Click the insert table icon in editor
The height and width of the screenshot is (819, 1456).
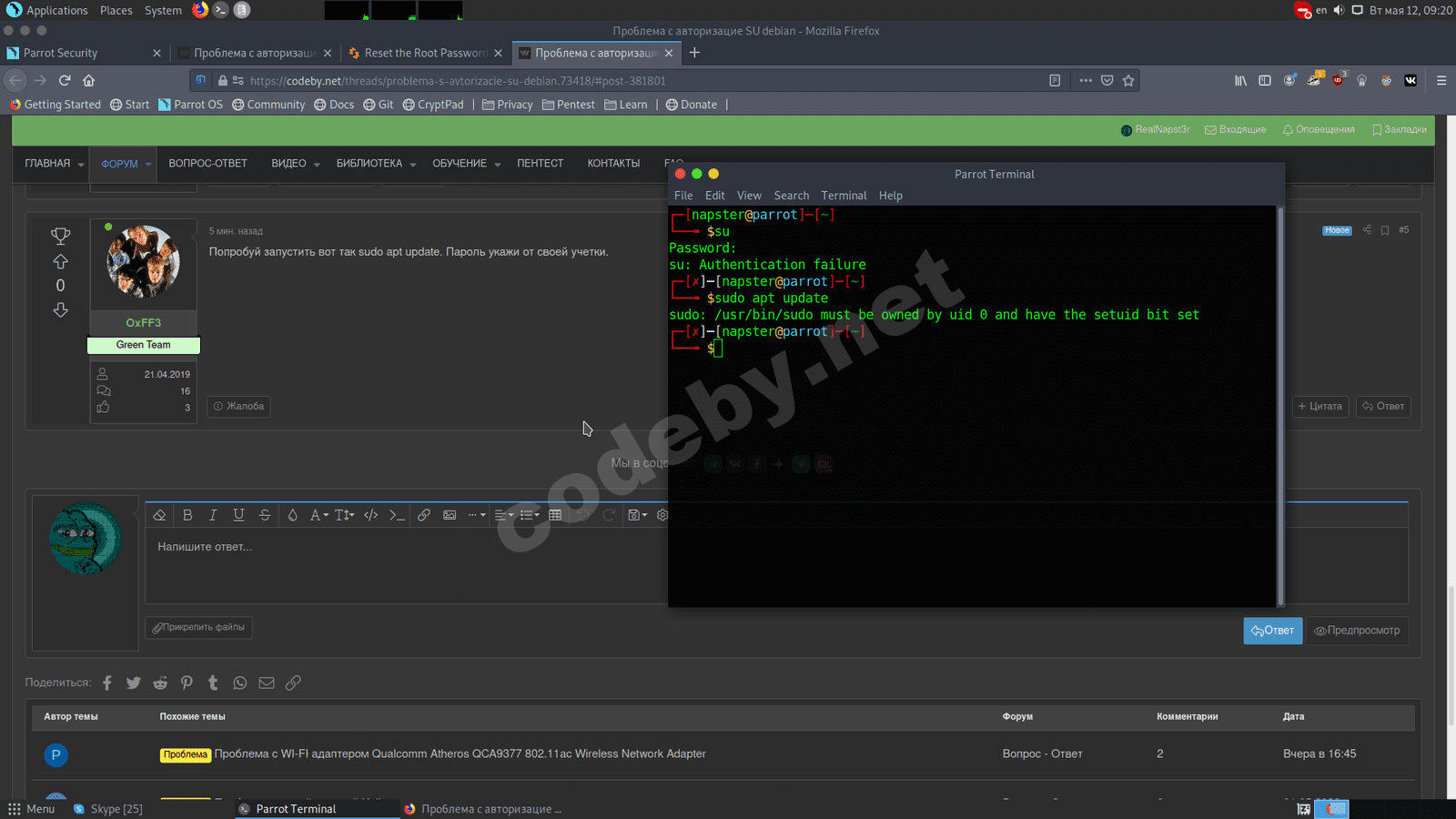[x=555, y=515]
